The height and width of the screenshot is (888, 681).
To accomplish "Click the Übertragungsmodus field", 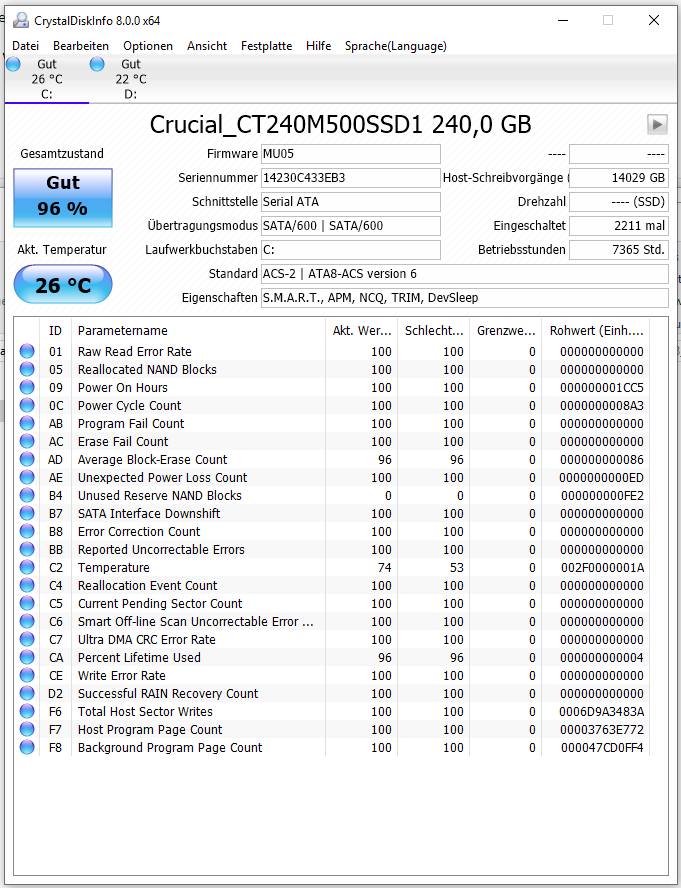I will 351,225.
